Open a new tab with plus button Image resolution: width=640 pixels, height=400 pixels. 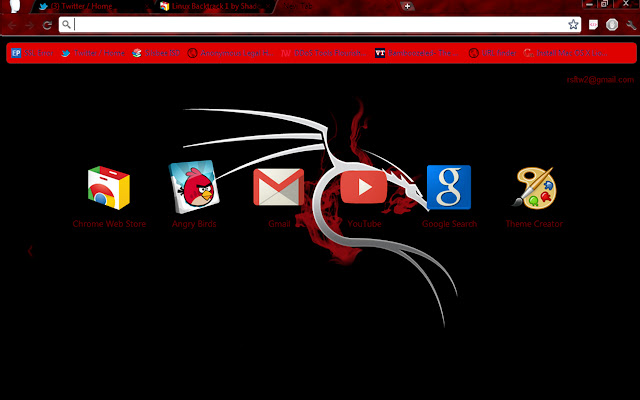click(x=407, y=6)
